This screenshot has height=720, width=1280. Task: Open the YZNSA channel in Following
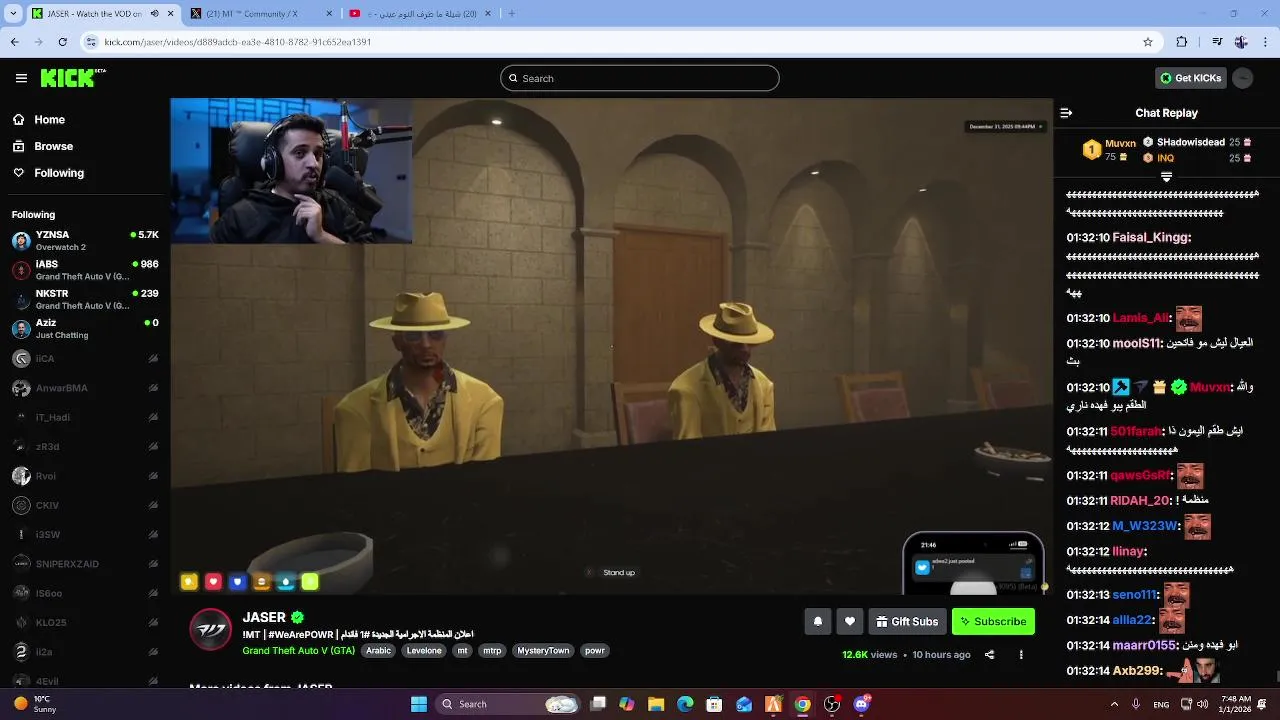point(85,240)
